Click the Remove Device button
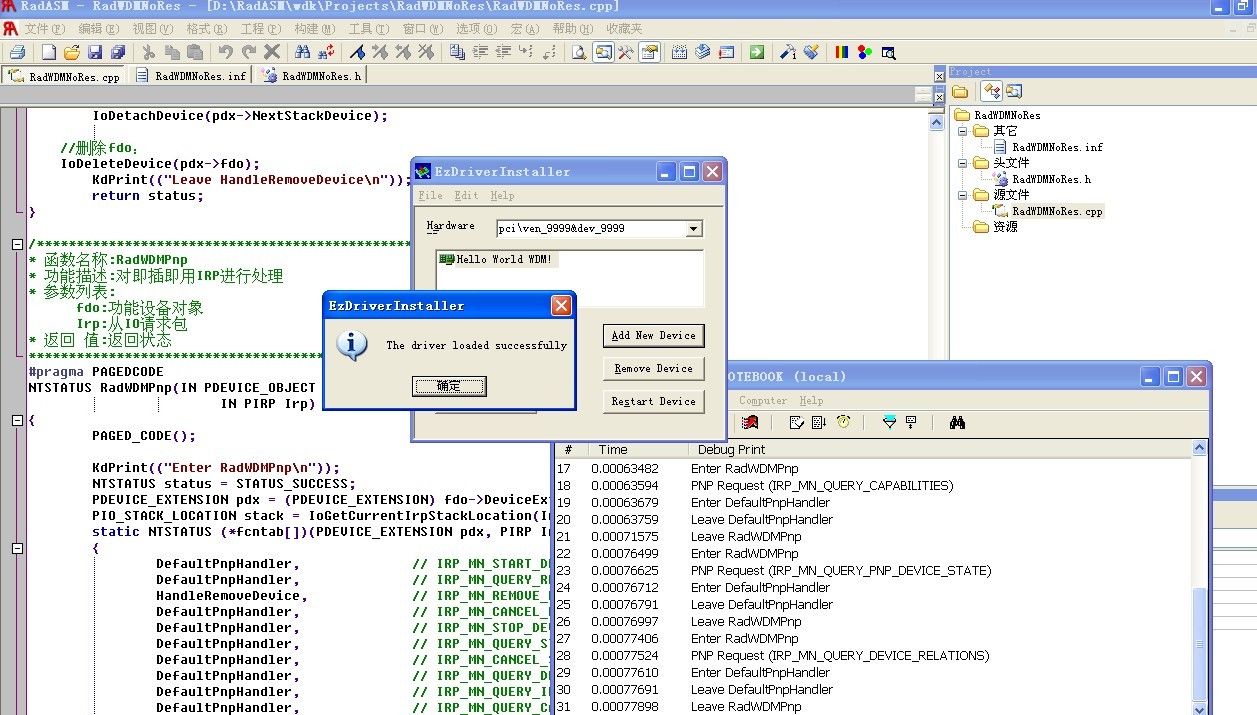The height and width of the screenshot is (715, 1257). pyautogui.click(x=653, y=369)
